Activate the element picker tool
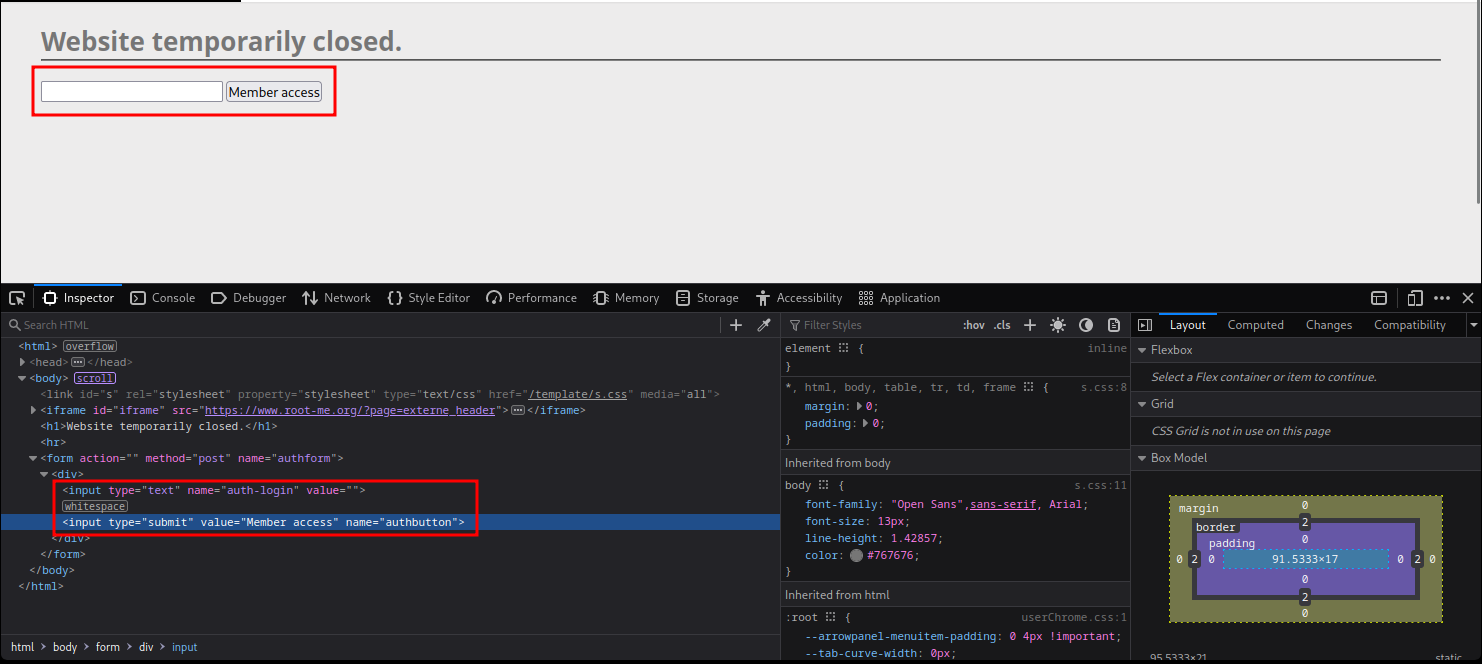 pyautogui.click(x=17, y=298)
